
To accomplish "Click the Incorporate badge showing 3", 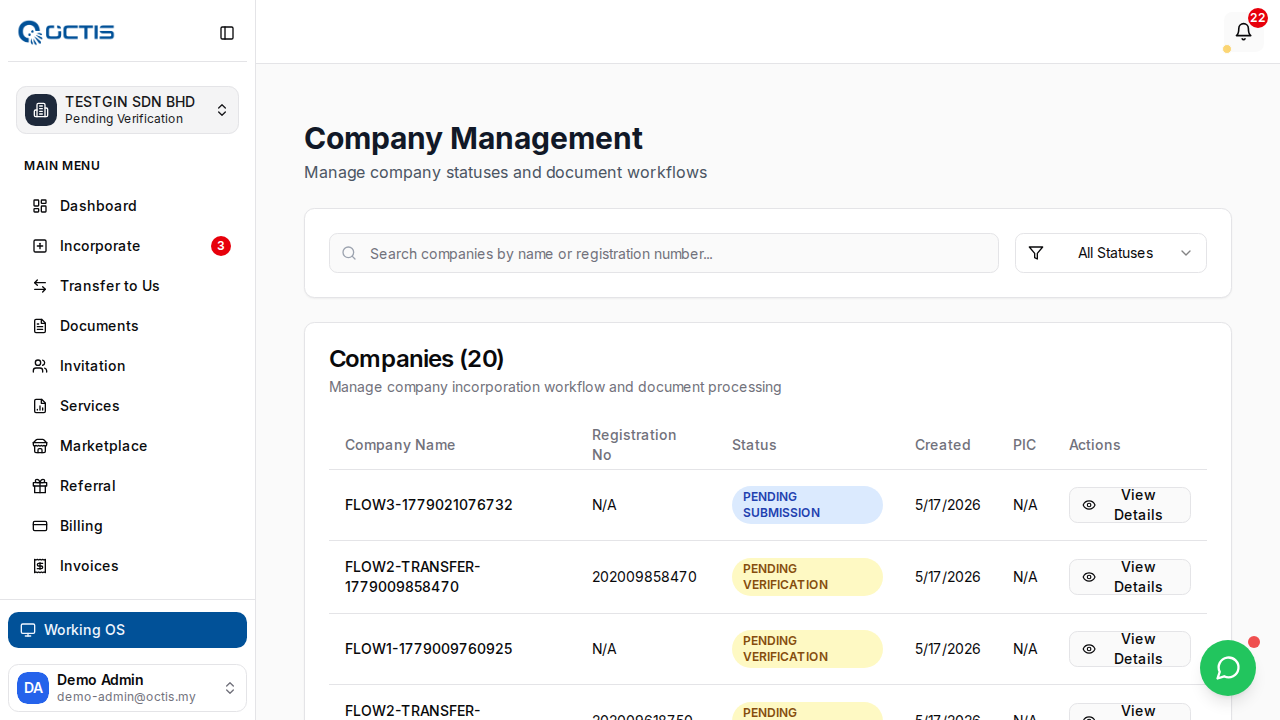I will [x=221, y=246].
